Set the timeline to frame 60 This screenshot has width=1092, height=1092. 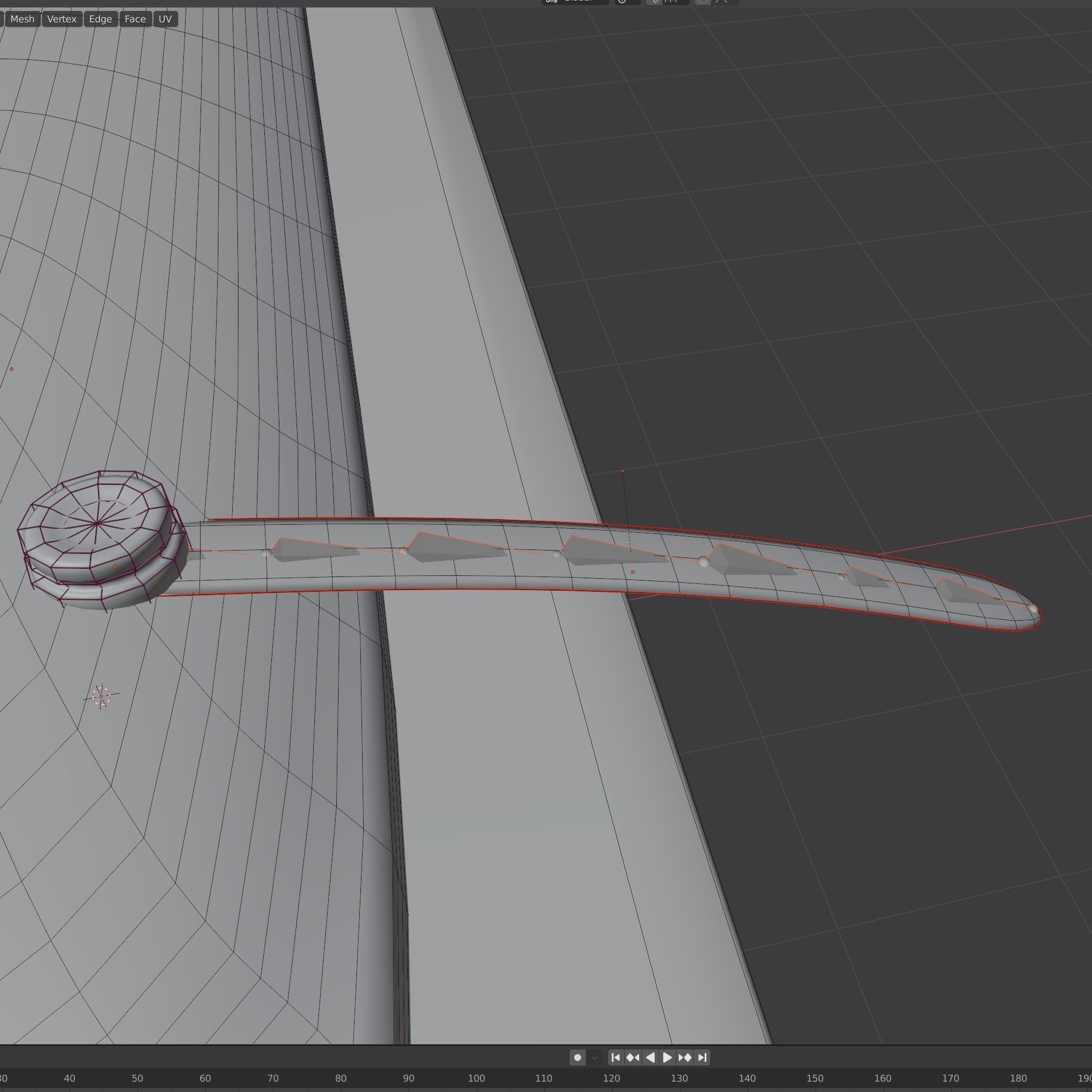[x=205, y=1078]
